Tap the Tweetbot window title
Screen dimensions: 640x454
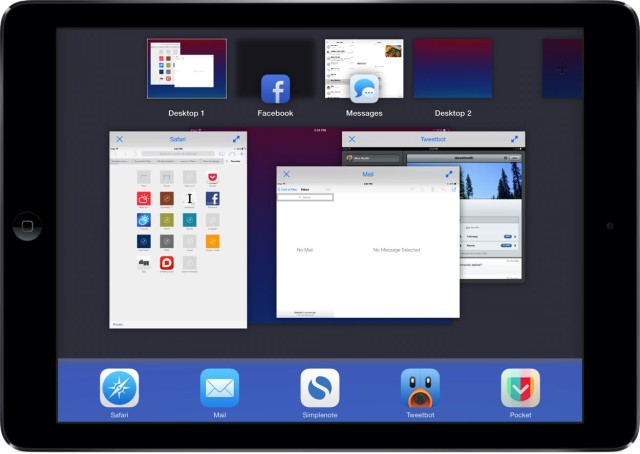pyautogui.click(x=433, y=139)
